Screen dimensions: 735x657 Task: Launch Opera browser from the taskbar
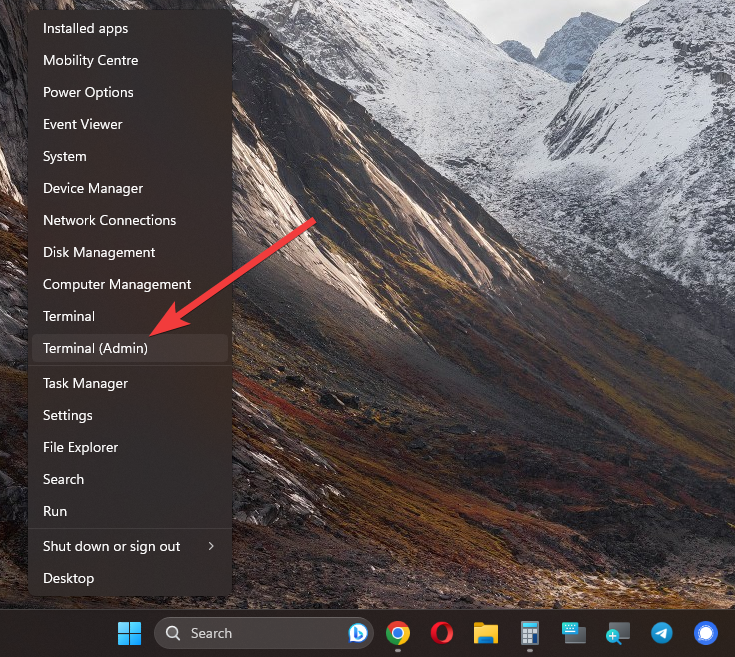point(441,633)
